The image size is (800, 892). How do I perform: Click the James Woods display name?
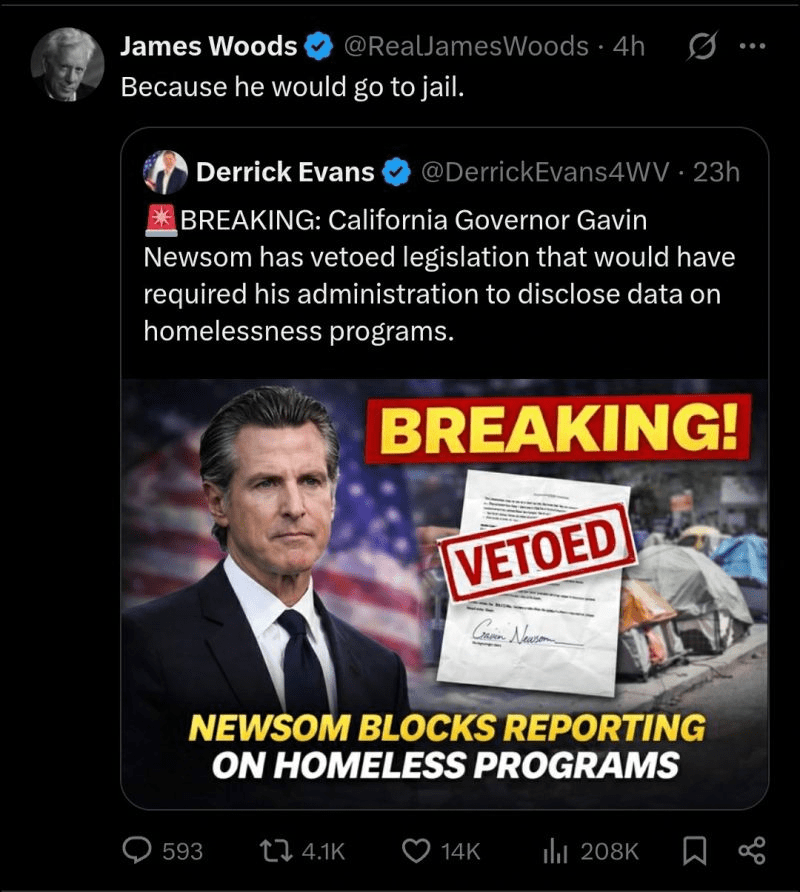[x=208, y=46]
